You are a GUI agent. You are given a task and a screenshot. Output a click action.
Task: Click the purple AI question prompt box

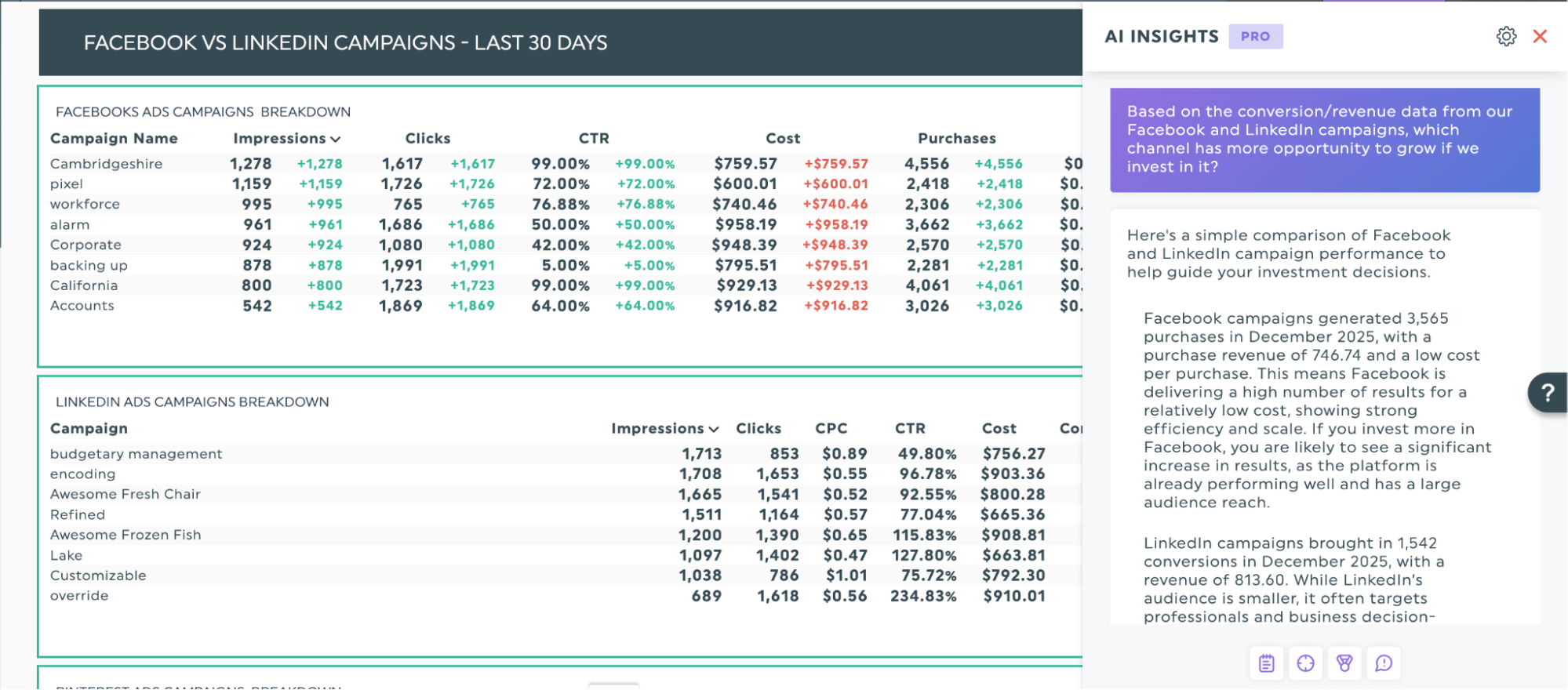point(1324,140)
